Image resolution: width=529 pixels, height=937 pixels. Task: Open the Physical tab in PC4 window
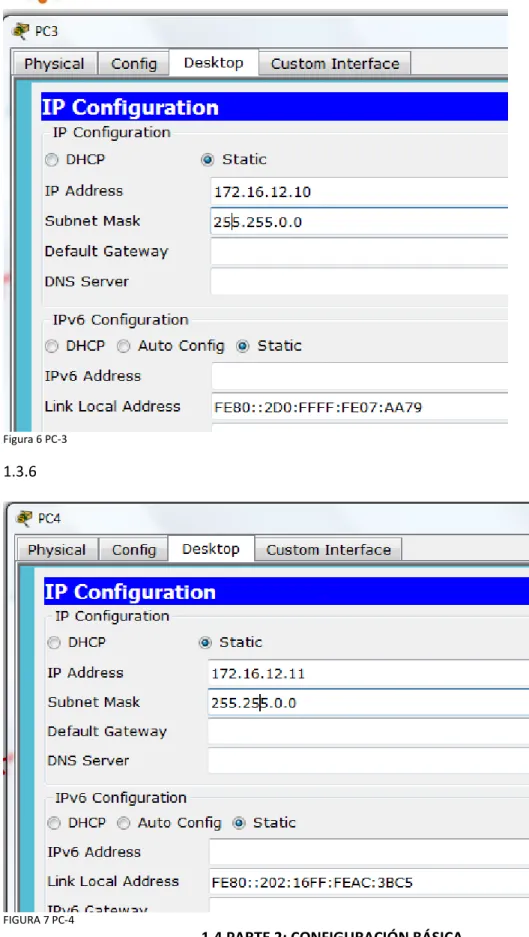pyautogui.click(x=57, y=550)
